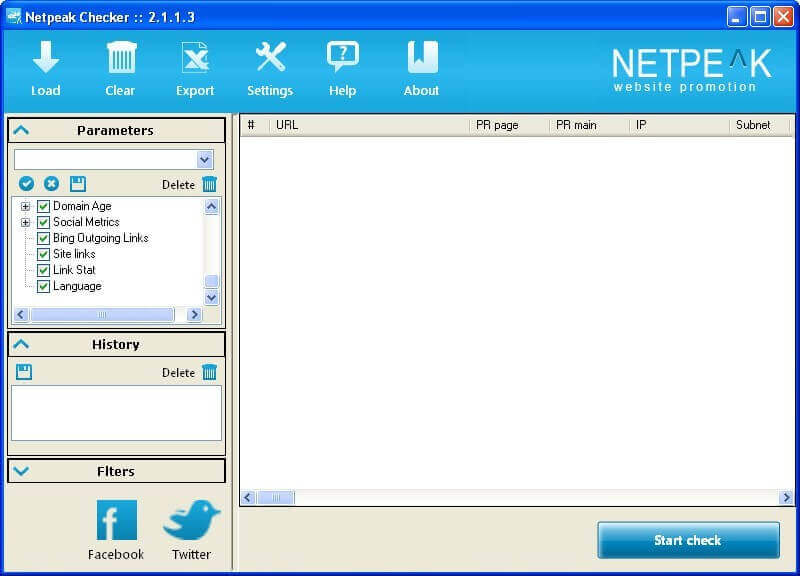Click the PR main column header

pos(576,125)
